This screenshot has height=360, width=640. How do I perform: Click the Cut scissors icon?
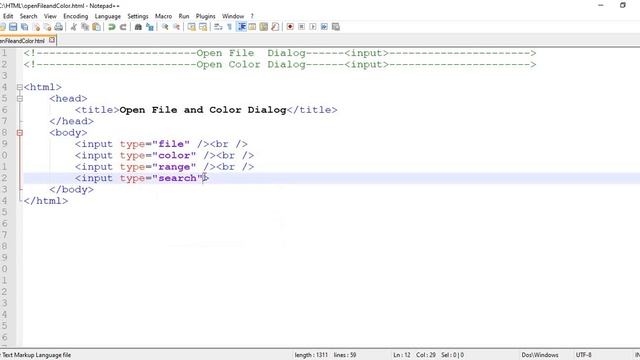pyautogui.click(x=73, y=27)
